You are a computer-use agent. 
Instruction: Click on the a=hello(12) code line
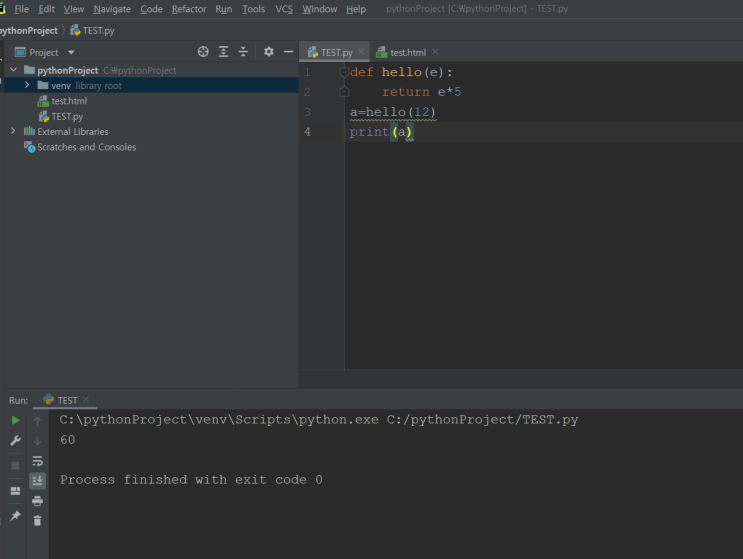[393, 112]
